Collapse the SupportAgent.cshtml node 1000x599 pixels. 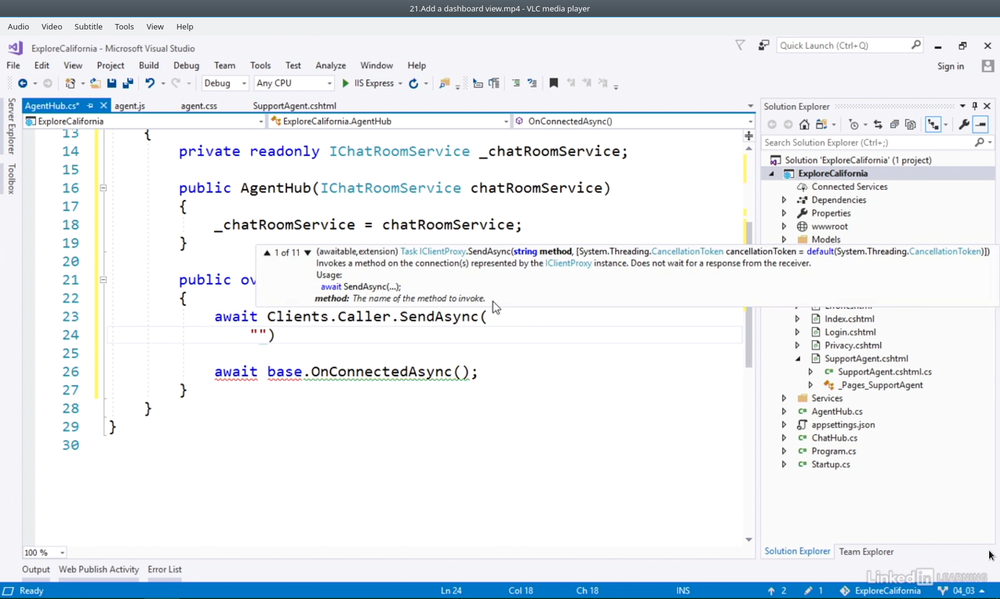coord(798,359)
